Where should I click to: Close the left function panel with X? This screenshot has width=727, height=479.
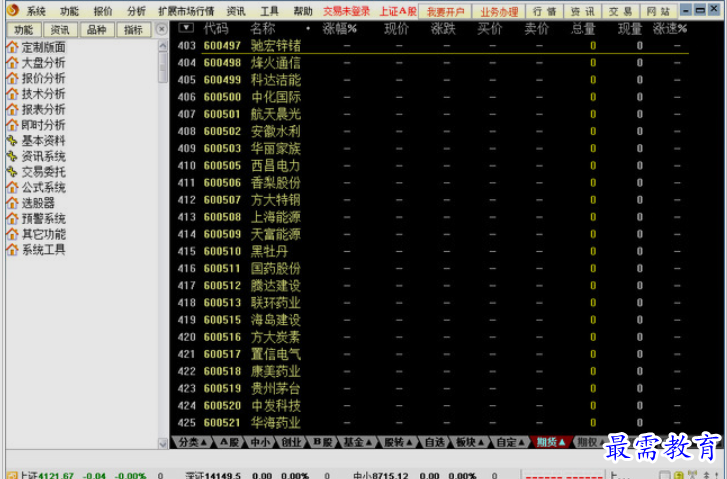click(x=161, y=29)
